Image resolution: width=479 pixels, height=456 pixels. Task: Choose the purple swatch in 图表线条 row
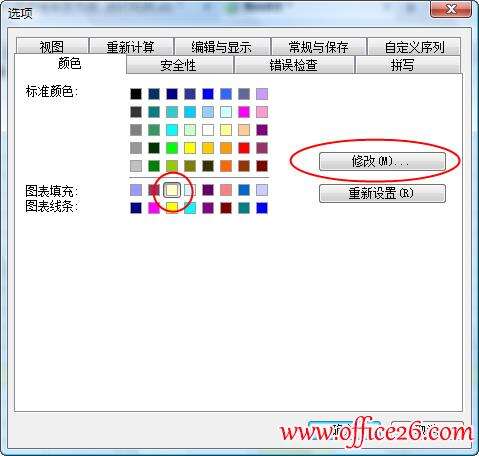tap(208, 208)
